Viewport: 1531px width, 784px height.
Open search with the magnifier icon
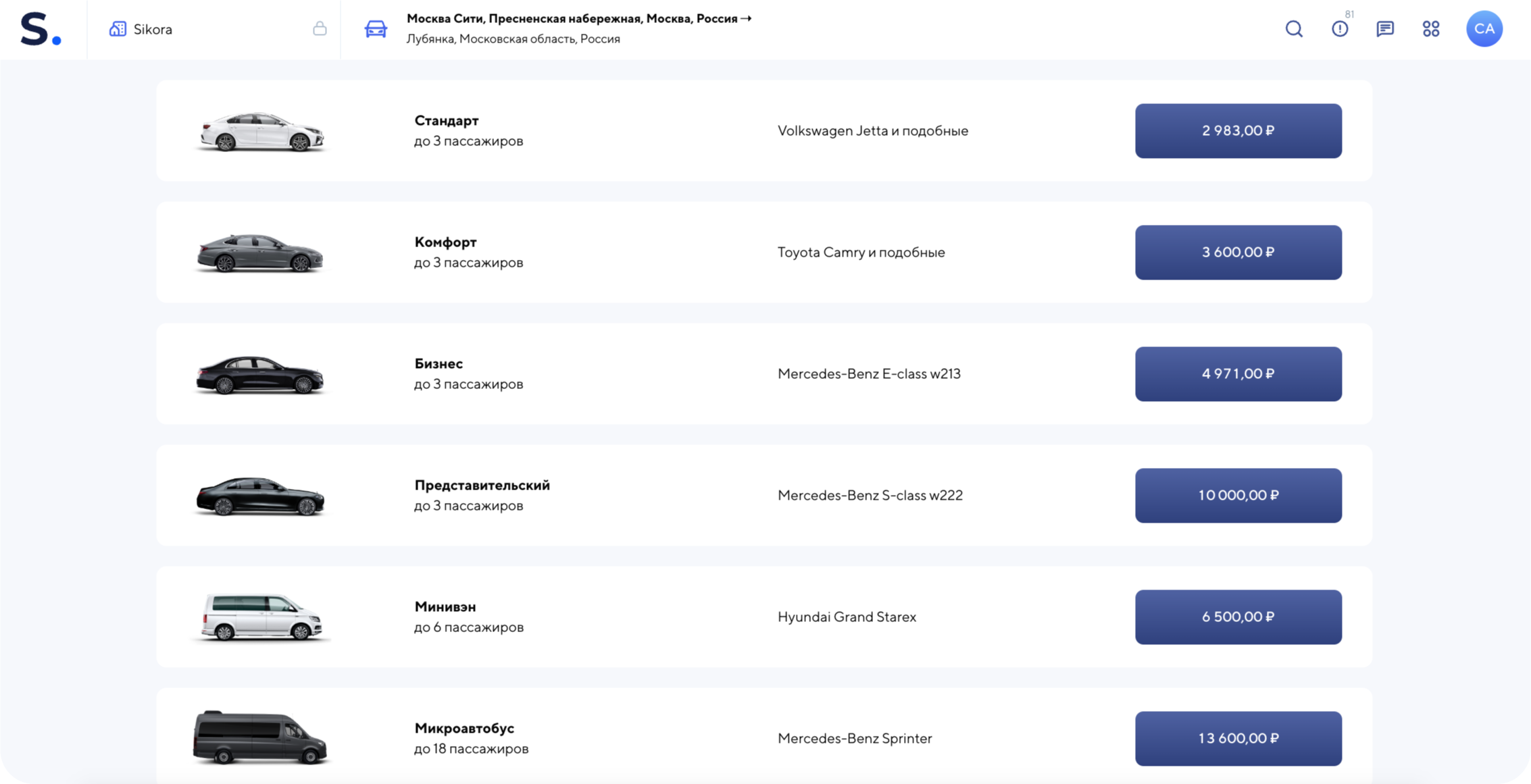[1294, 29]
